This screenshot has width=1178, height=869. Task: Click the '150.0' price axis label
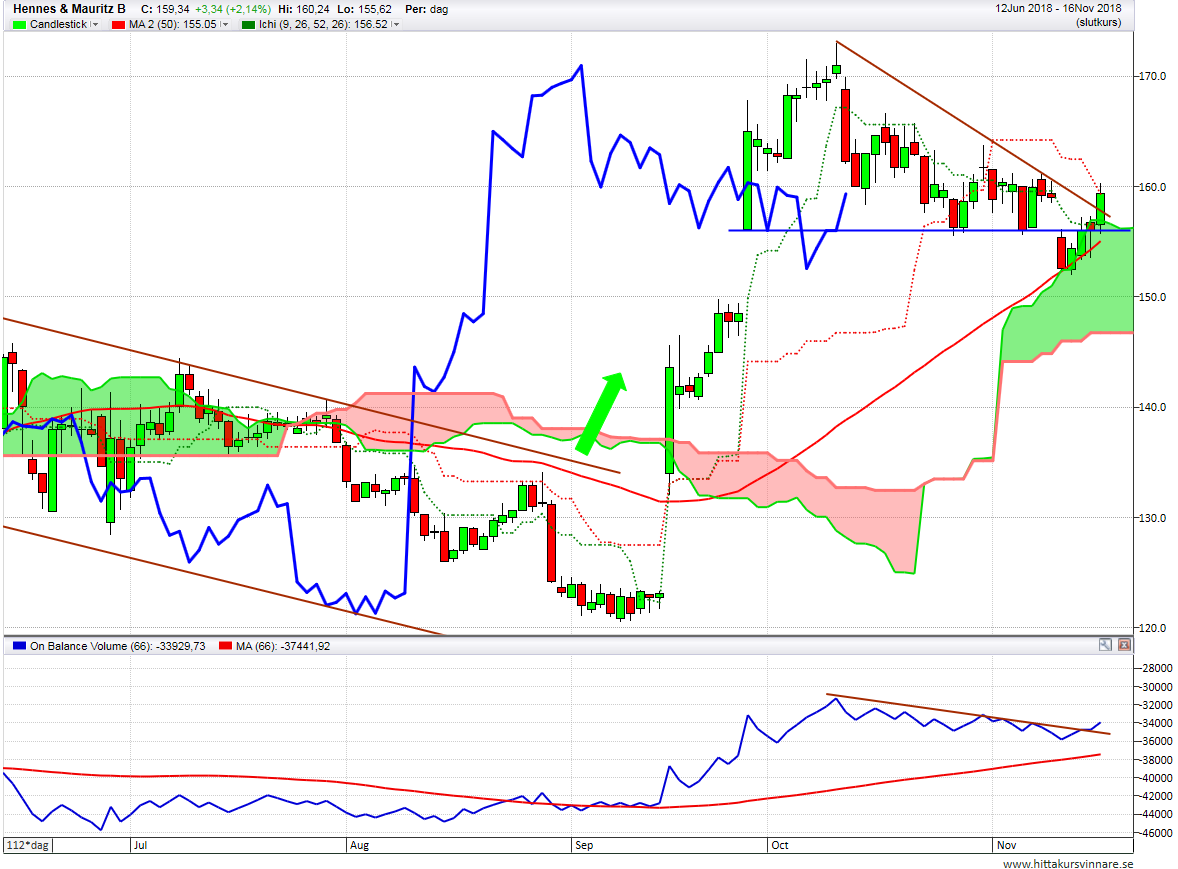(x=1152, y=297)
